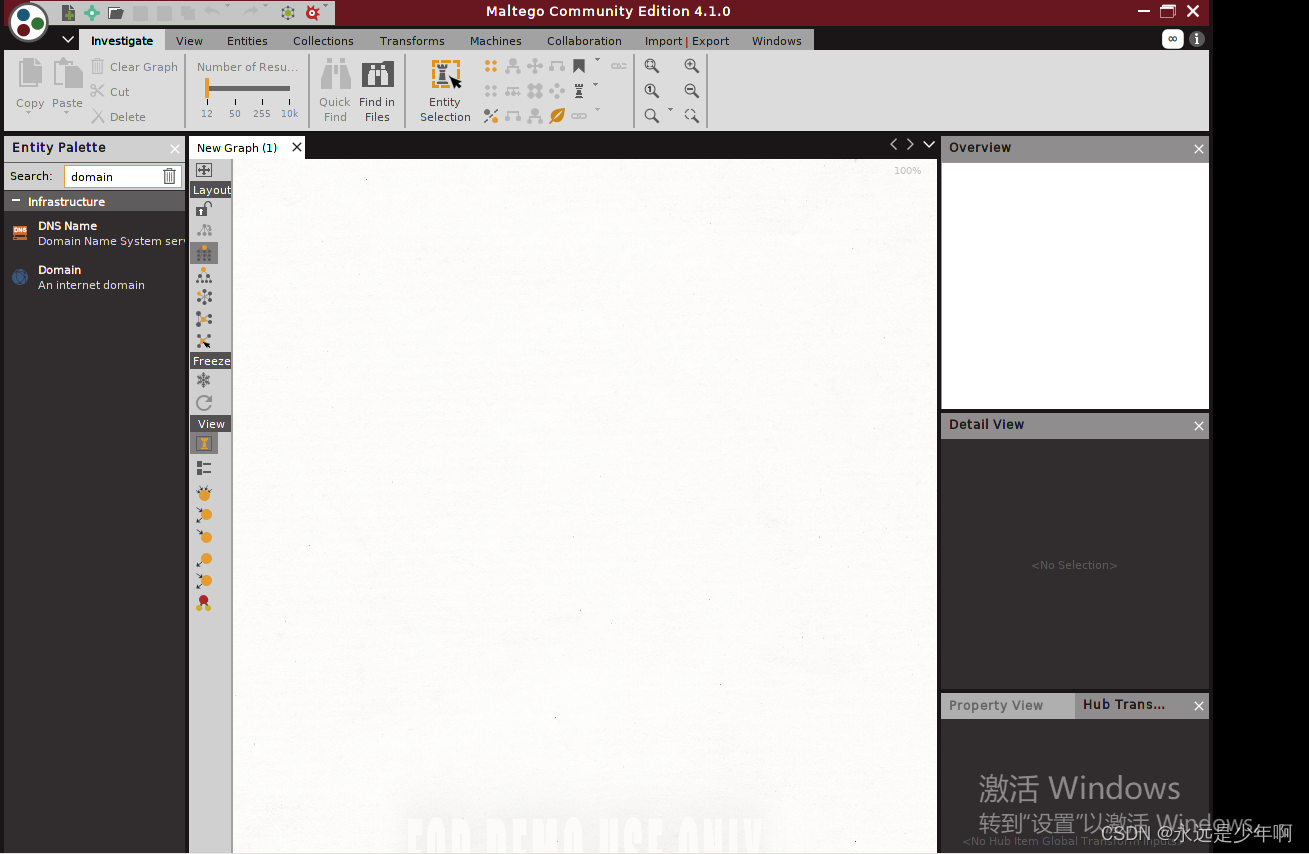Screen dimensions: 1309x854
Task: Click the Zoom 100% magnifier icon
Action: point(652,91)
